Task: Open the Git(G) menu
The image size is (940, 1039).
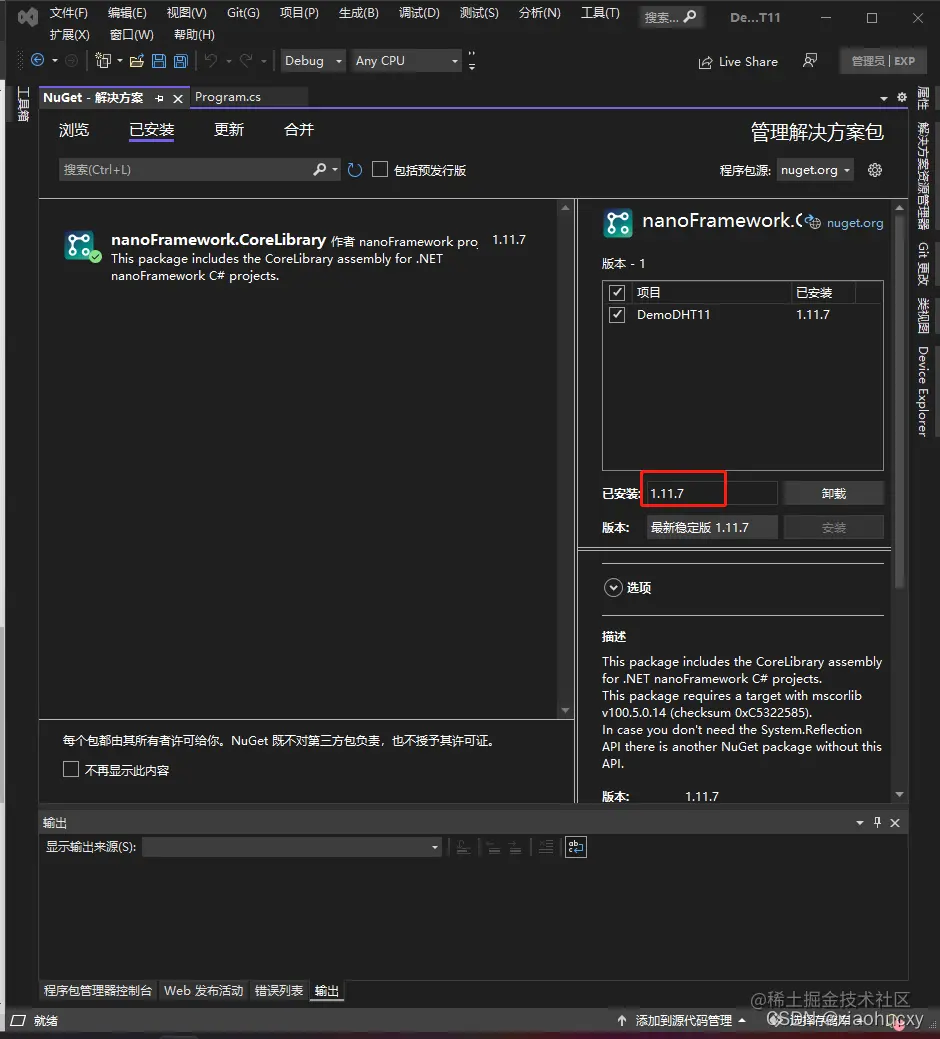Action: pos(243,13)
